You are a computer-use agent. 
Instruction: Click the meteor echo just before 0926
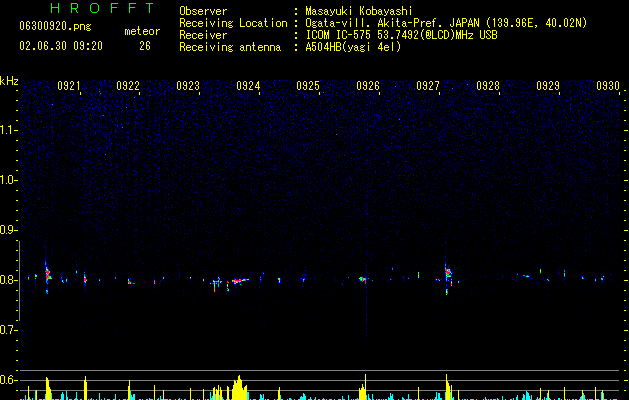363,279
